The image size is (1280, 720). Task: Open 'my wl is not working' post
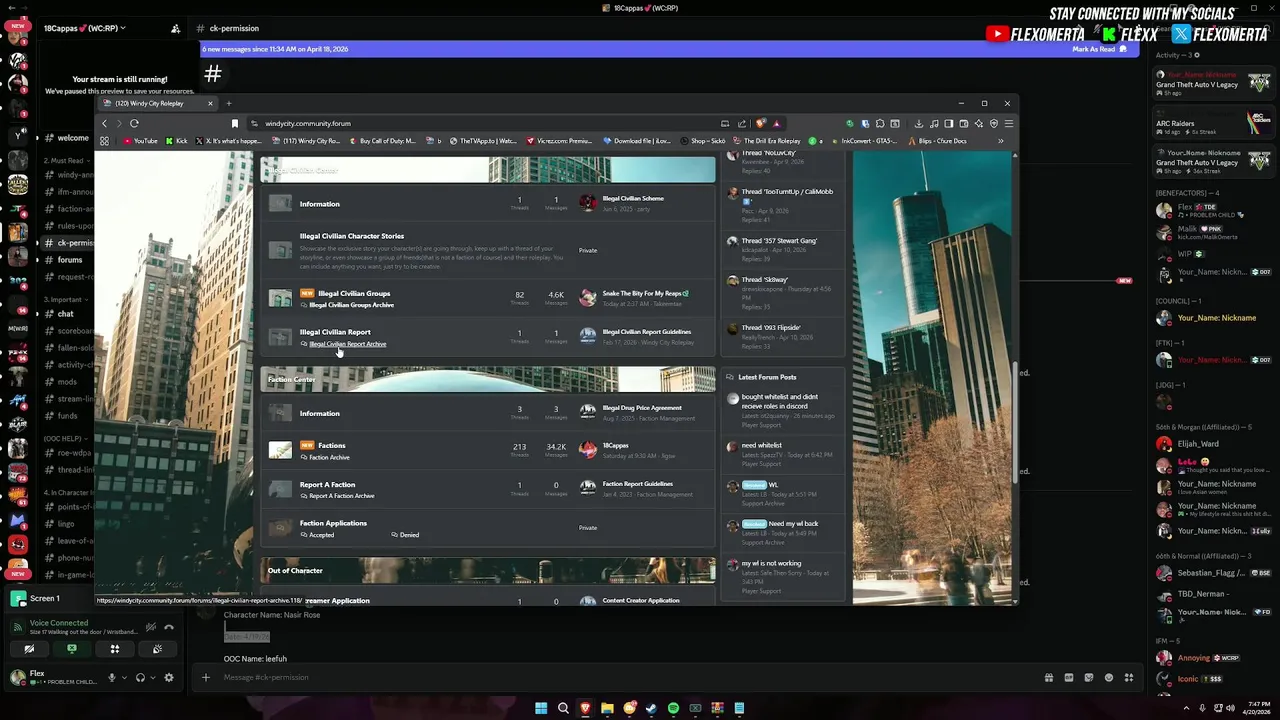click(x=771, y=563)
